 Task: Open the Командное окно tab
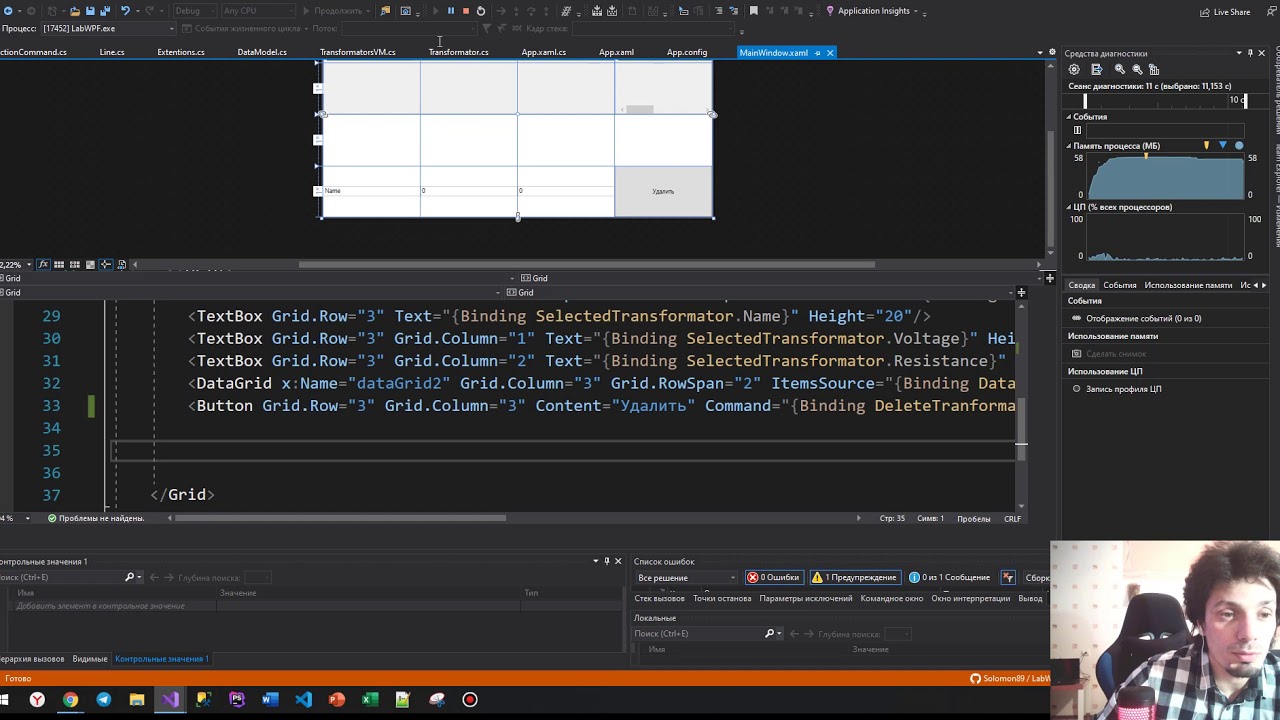tap(892, 598)
